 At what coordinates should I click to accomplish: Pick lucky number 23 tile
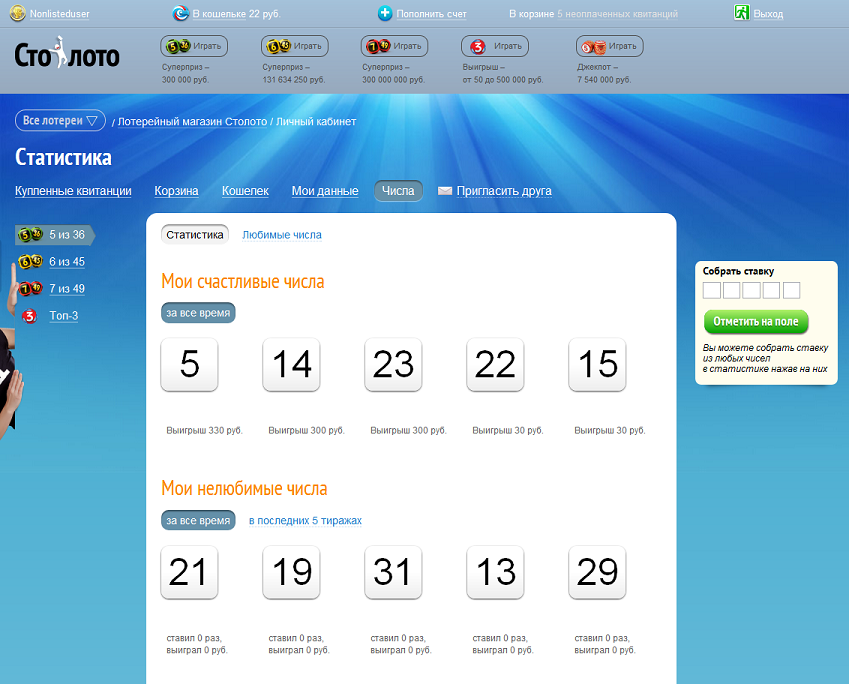393,365
